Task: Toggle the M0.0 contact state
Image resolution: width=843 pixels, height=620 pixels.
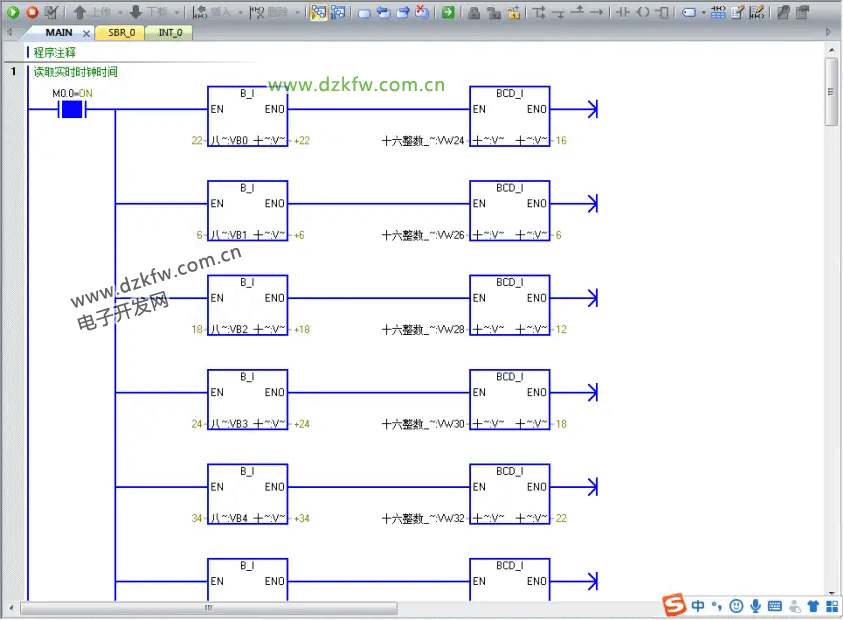Action: coord(71,109)
